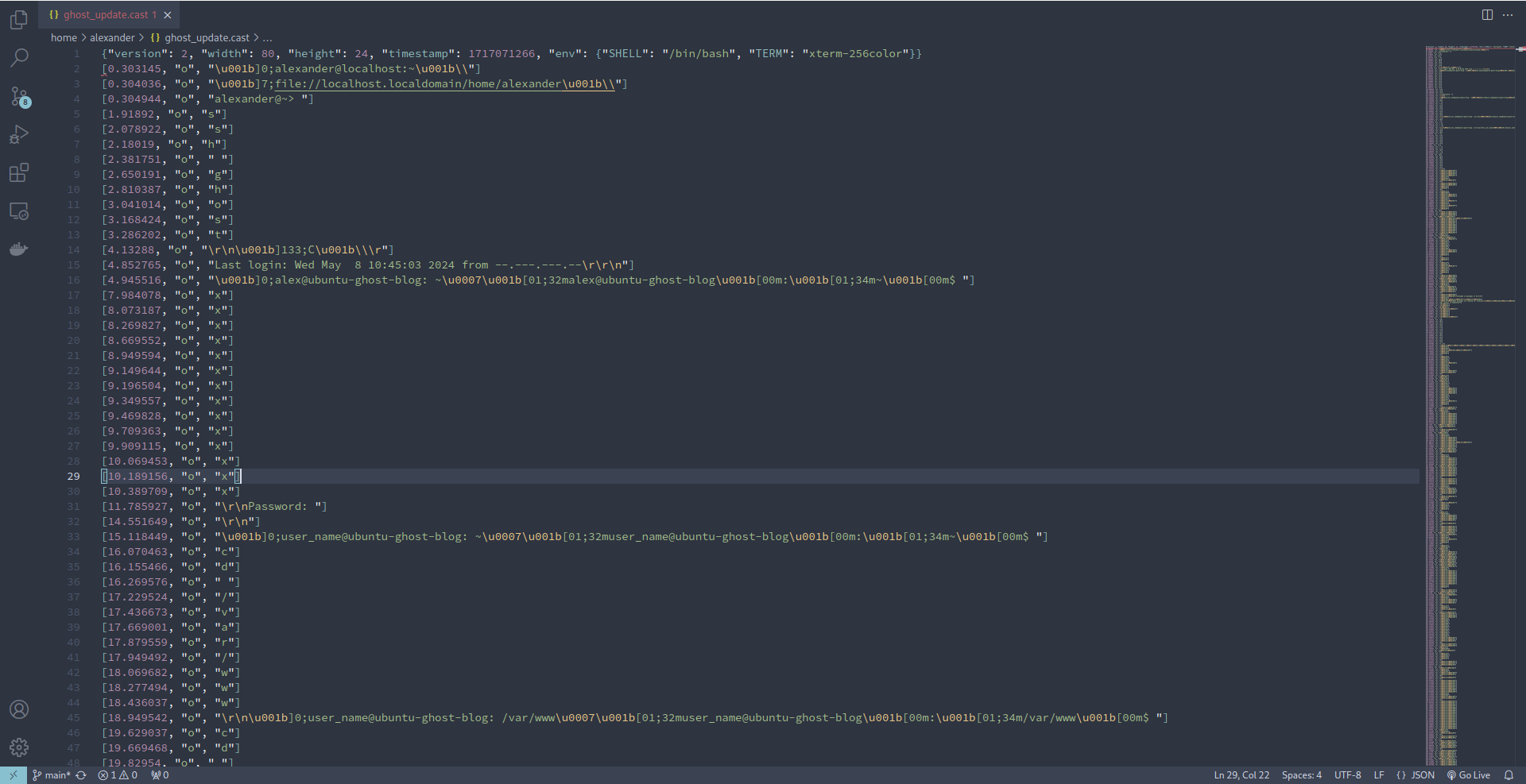
Task: Start the Go Live server
Action: (1468, 774)
